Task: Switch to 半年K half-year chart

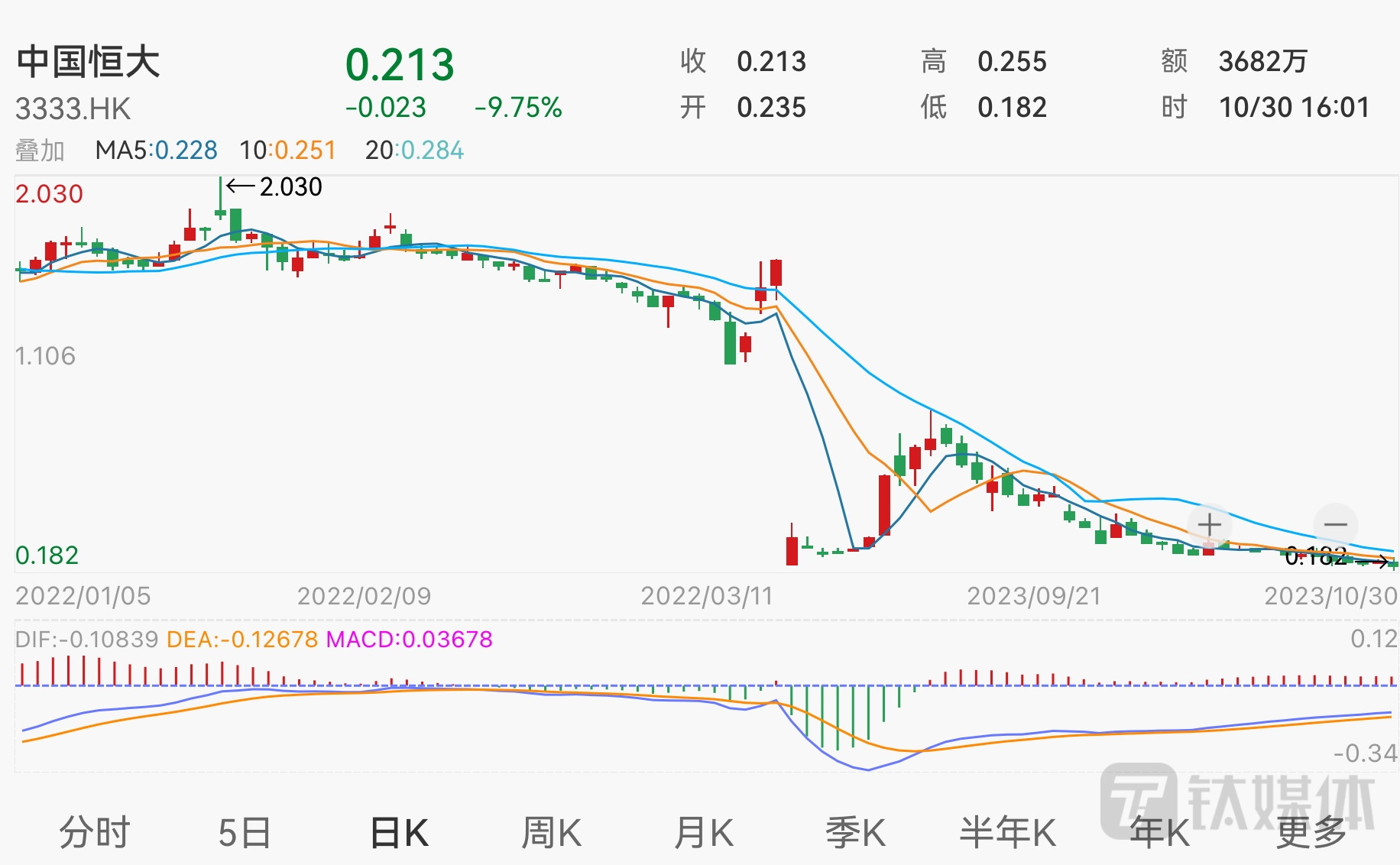Action: point(1008,832)
